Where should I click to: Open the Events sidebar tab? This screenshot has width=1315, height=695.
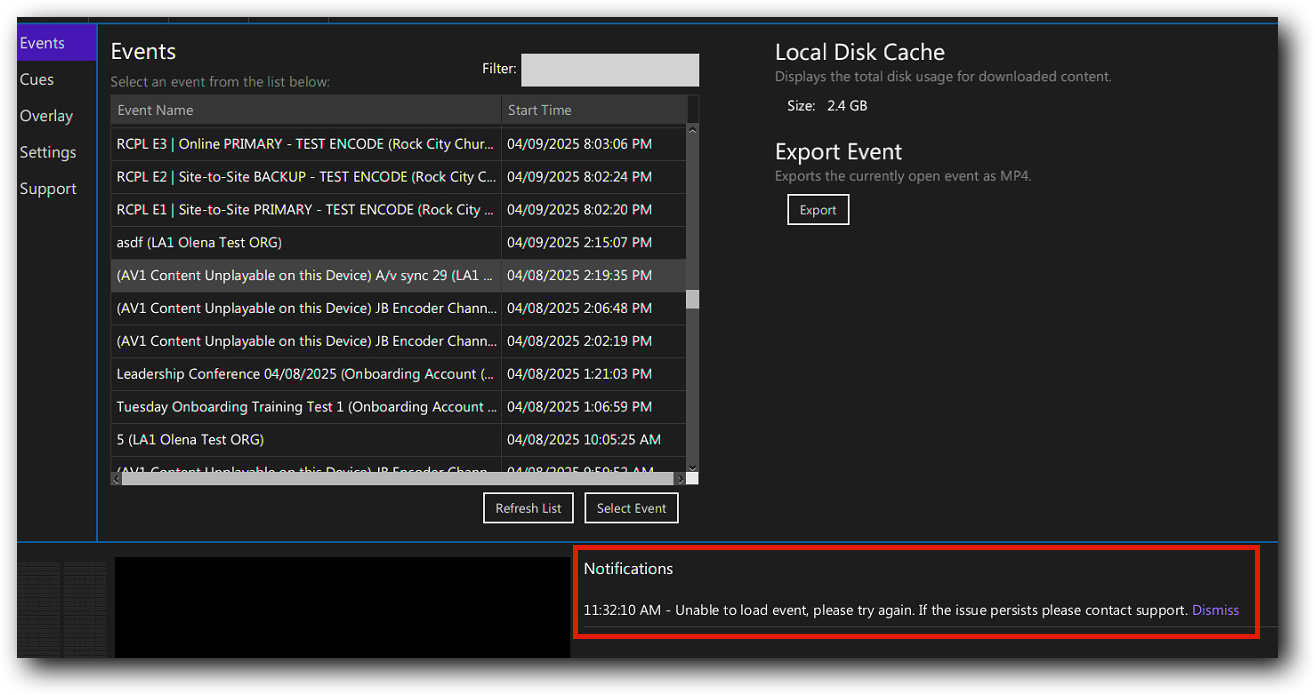43,43
